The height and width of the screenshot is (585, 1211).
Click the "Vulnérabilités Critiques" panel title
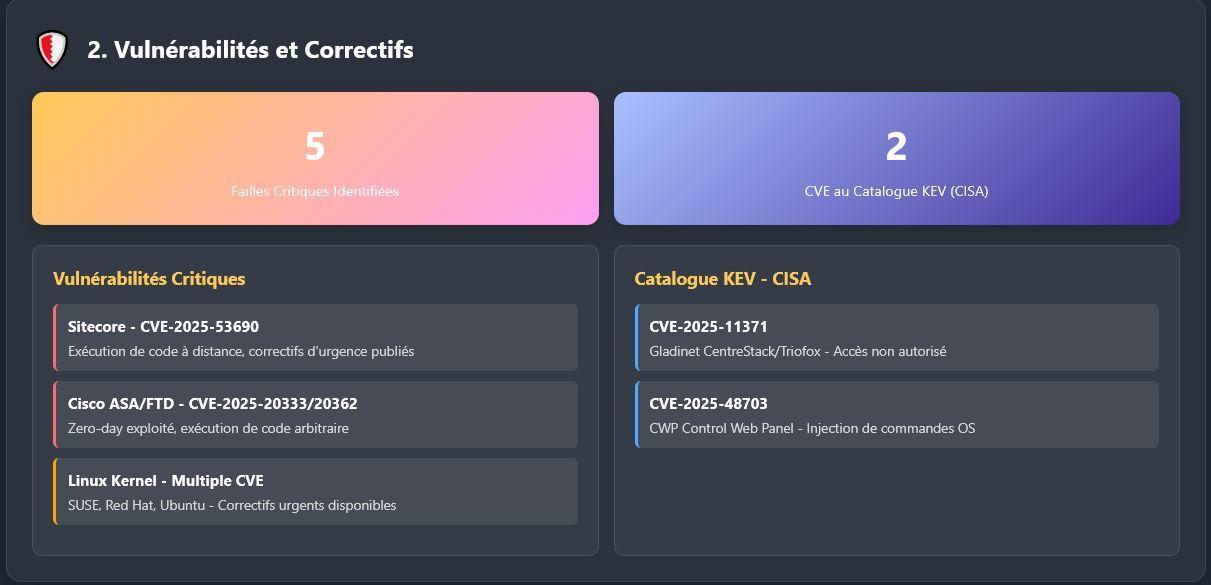click(x=149, y=279)
